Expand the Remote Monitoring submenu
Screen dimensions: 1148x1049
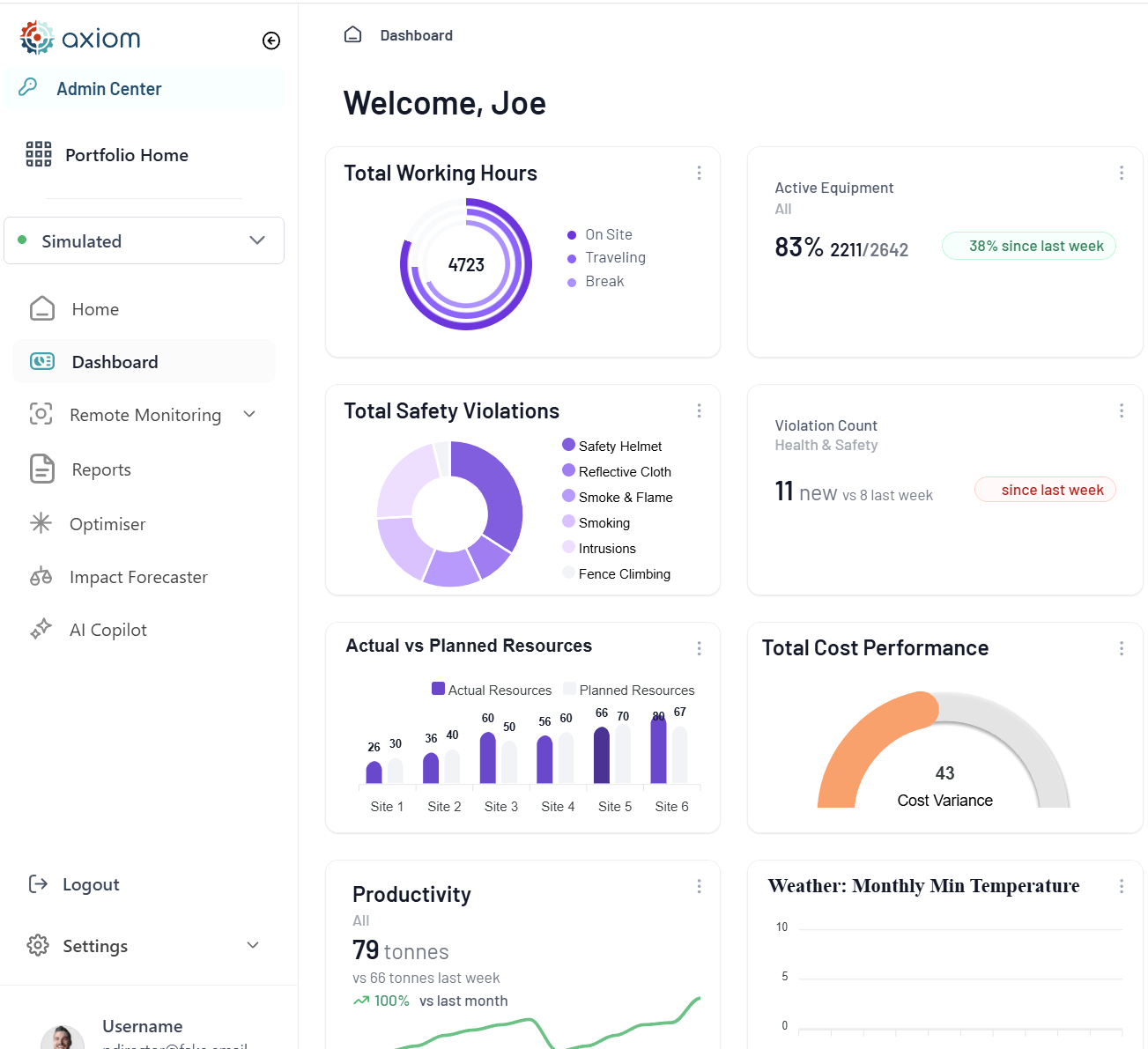pyautogui.click(x=249, y=414)
